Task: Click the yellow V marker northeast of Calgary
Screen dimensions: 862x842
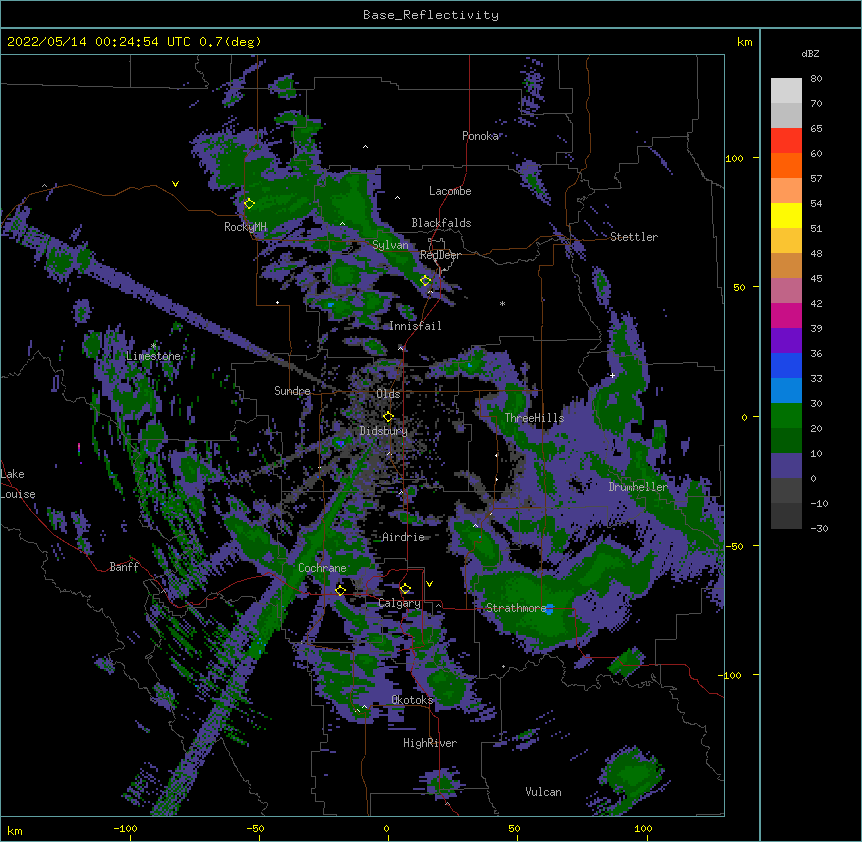Action: pyautogui.click(x=429, y=584)
